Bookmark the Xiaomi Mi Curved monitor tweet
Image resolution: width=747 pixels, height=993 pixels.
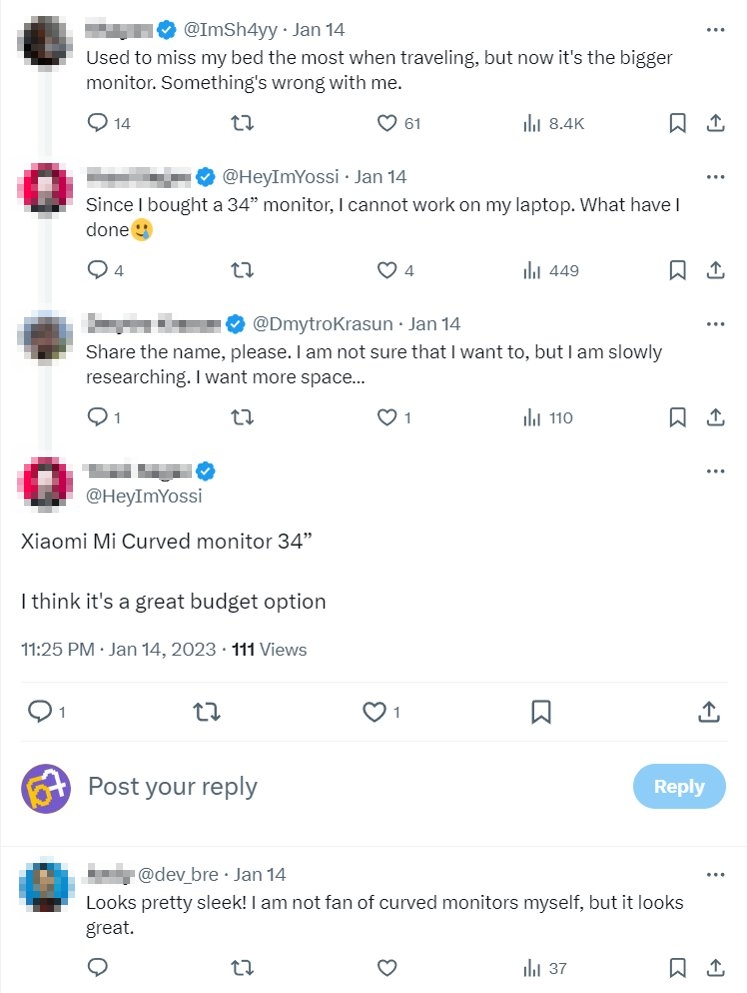click(x=541, y=712)
